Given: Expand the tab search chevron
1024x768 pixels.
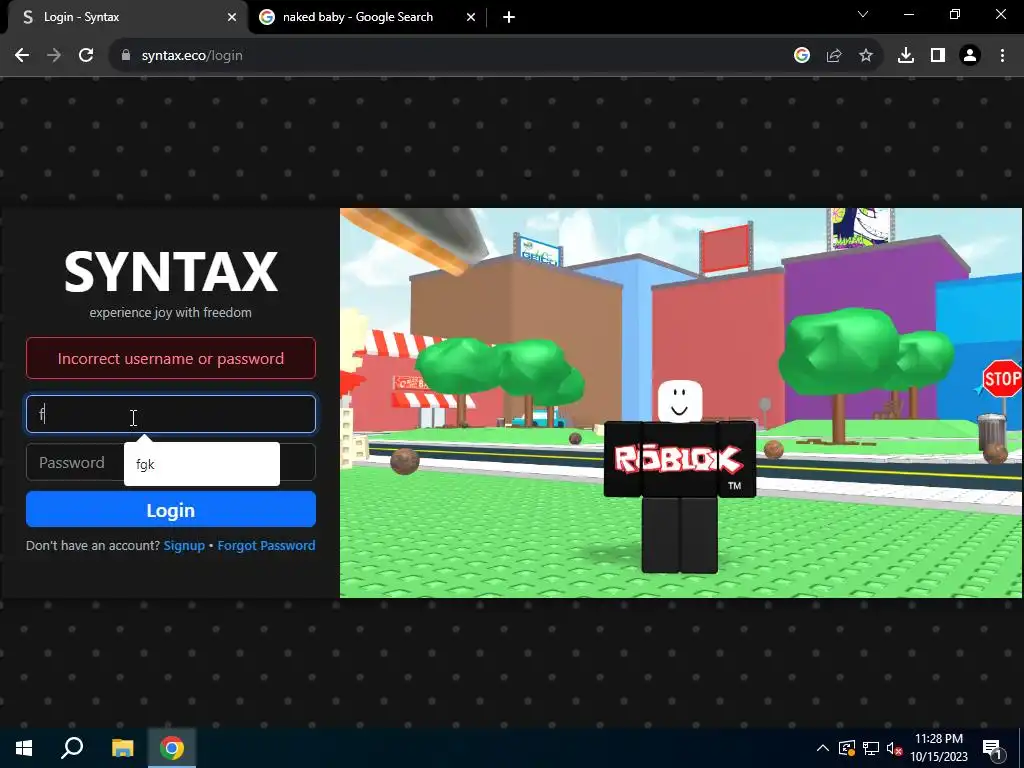Looking at the screenshot, I should pyautogui.click(x=863, y=14).
